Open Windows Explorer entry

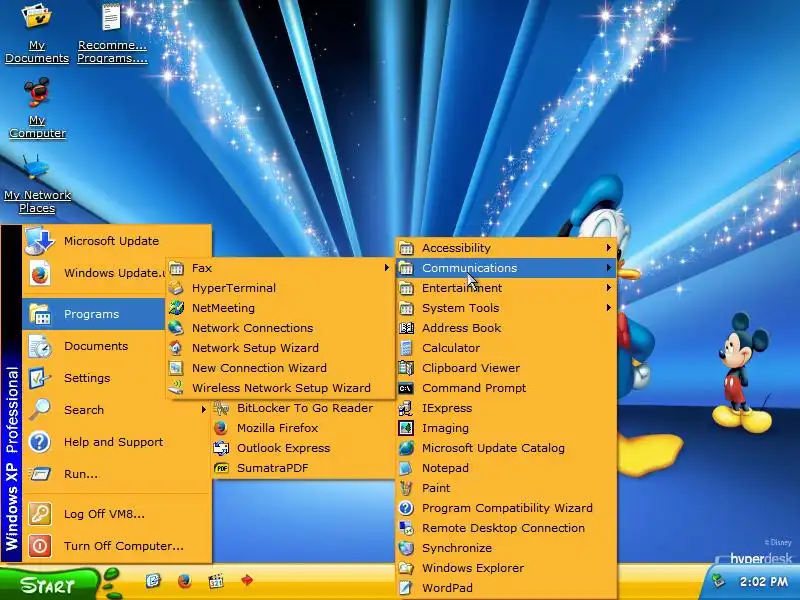[x=507, y=568]
